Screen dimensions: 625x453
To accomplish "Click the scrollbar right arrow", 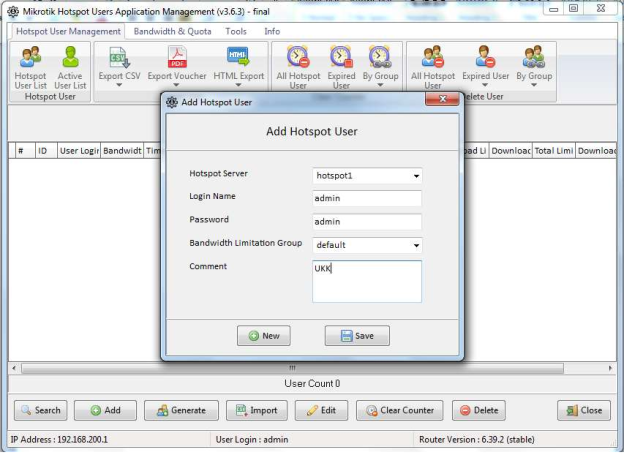I will coord(610,368).
